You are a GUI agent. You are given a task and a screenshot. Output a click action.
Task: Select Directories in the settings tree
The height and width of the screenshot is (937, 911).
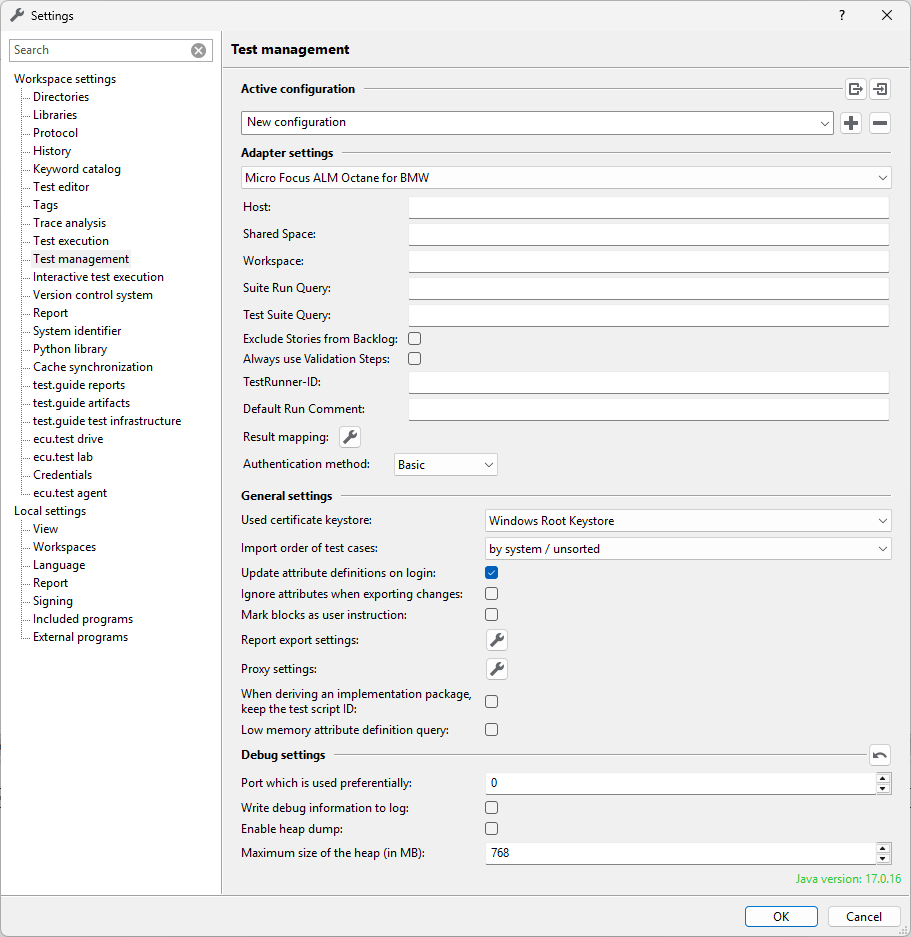61,97
